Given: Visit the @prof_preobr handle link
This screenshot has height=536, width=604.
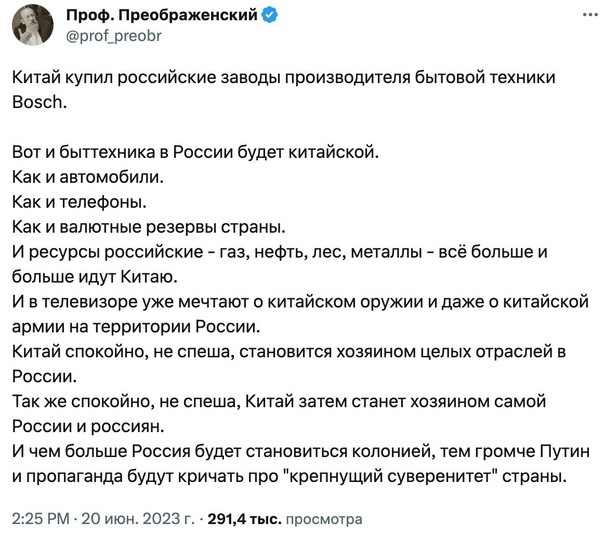Looking at the screenshot, I should click(114, 36).
